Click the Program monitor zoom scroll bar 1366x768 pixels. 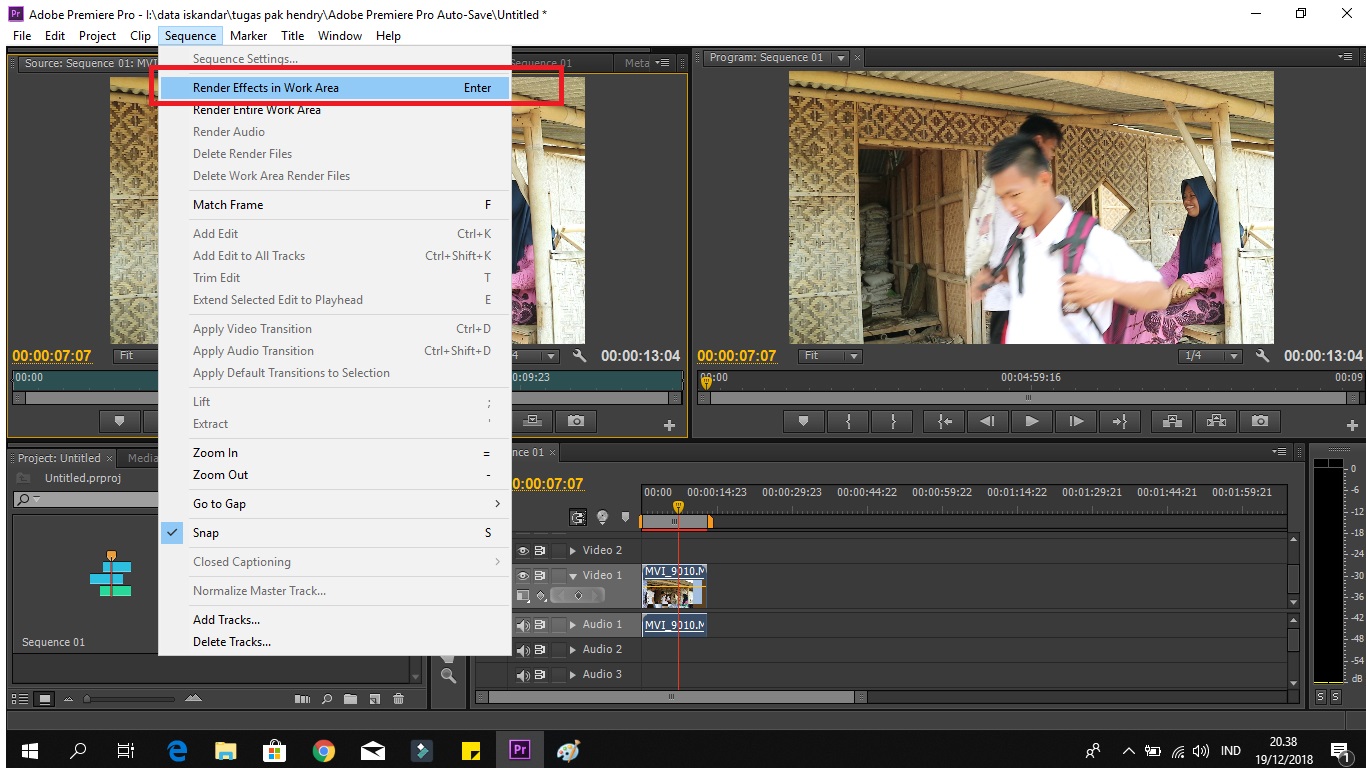(1028, 398)
